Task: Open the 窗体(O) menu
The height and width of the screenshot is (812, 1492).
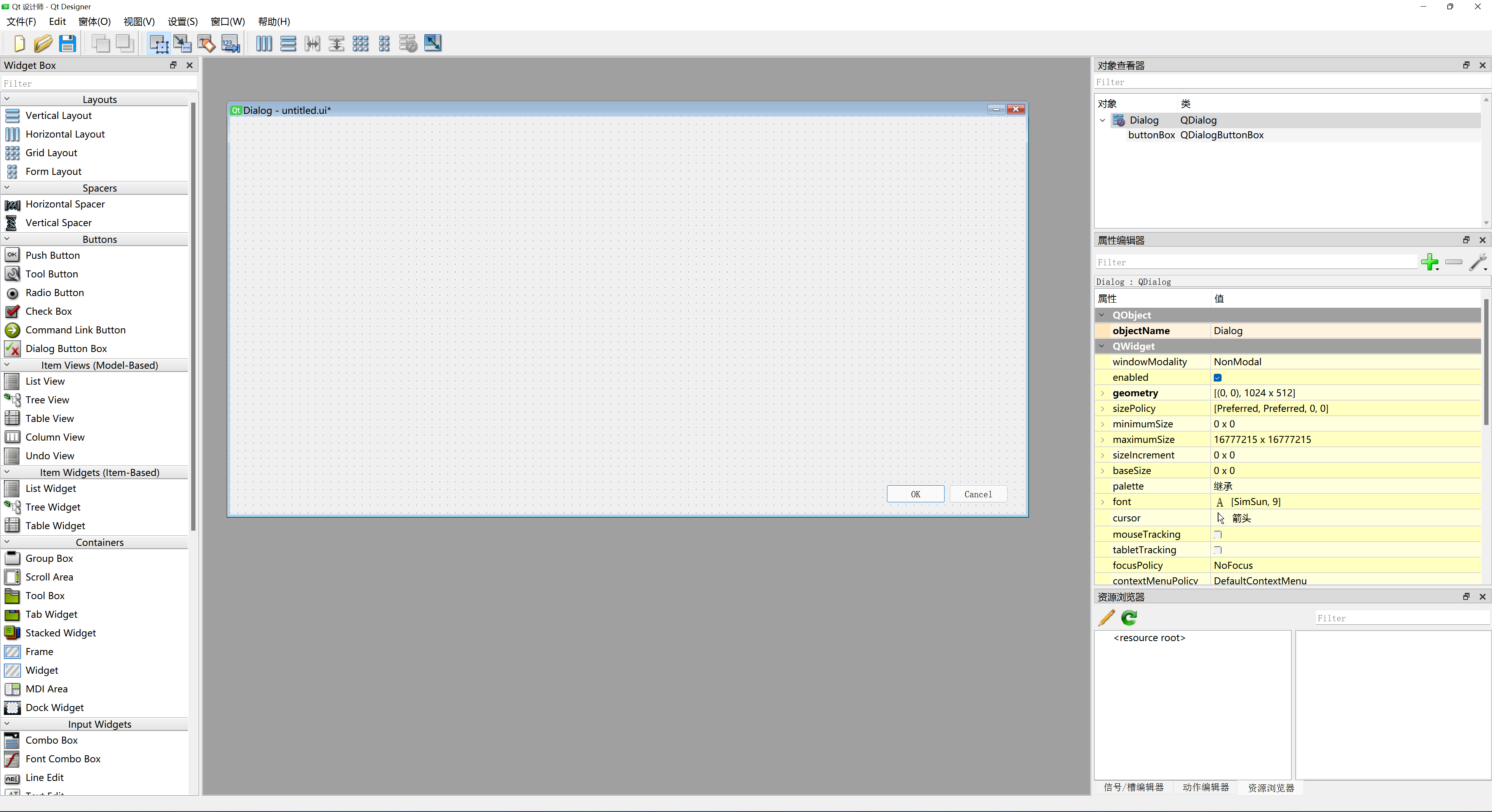Action: (94, 21)
